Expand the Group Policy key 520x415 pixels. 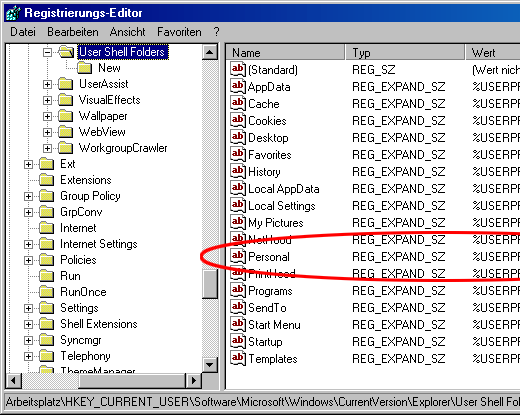[x=29, y=196]
